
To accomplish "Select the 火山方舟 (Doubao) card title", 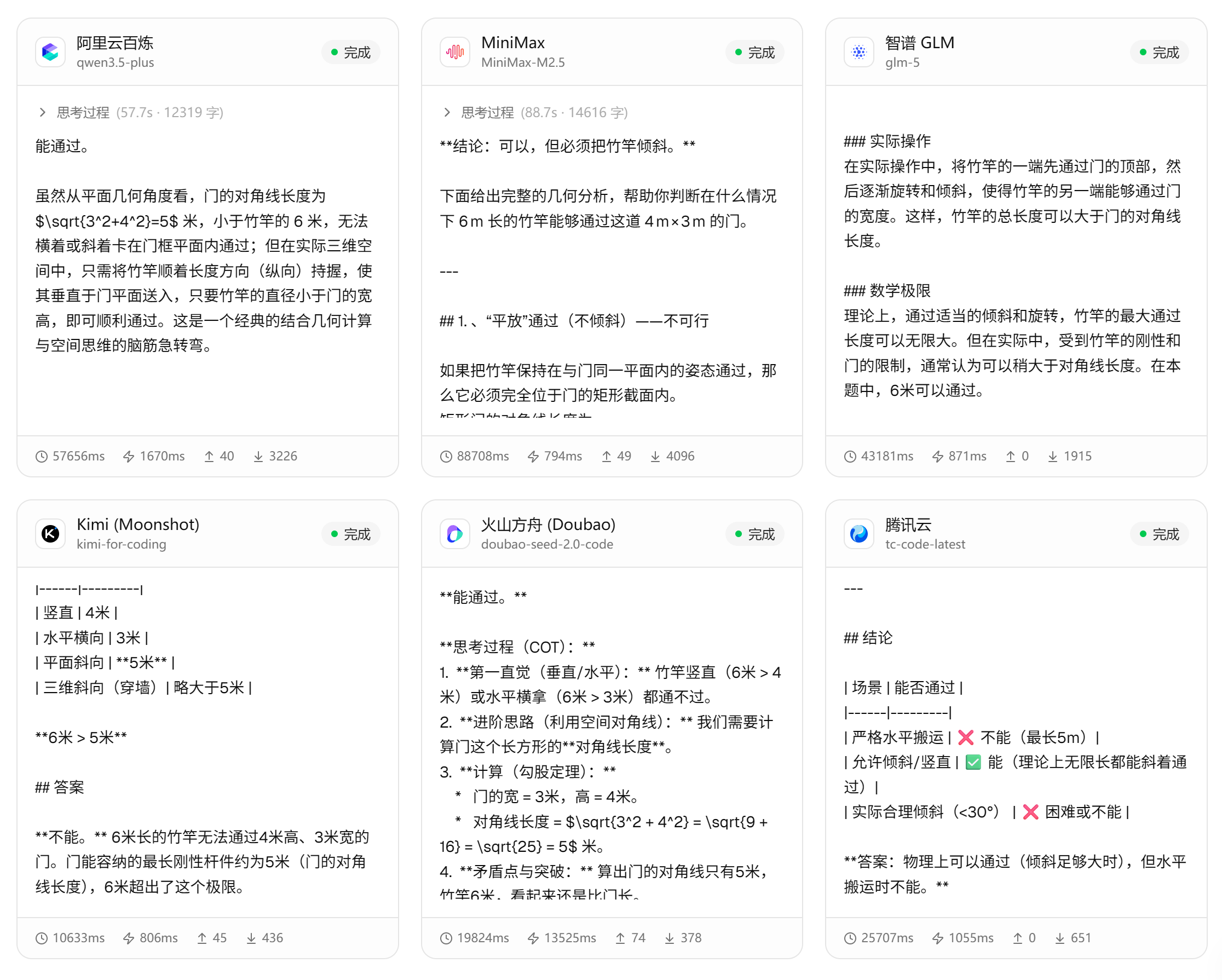I will [x=547, y=524].
